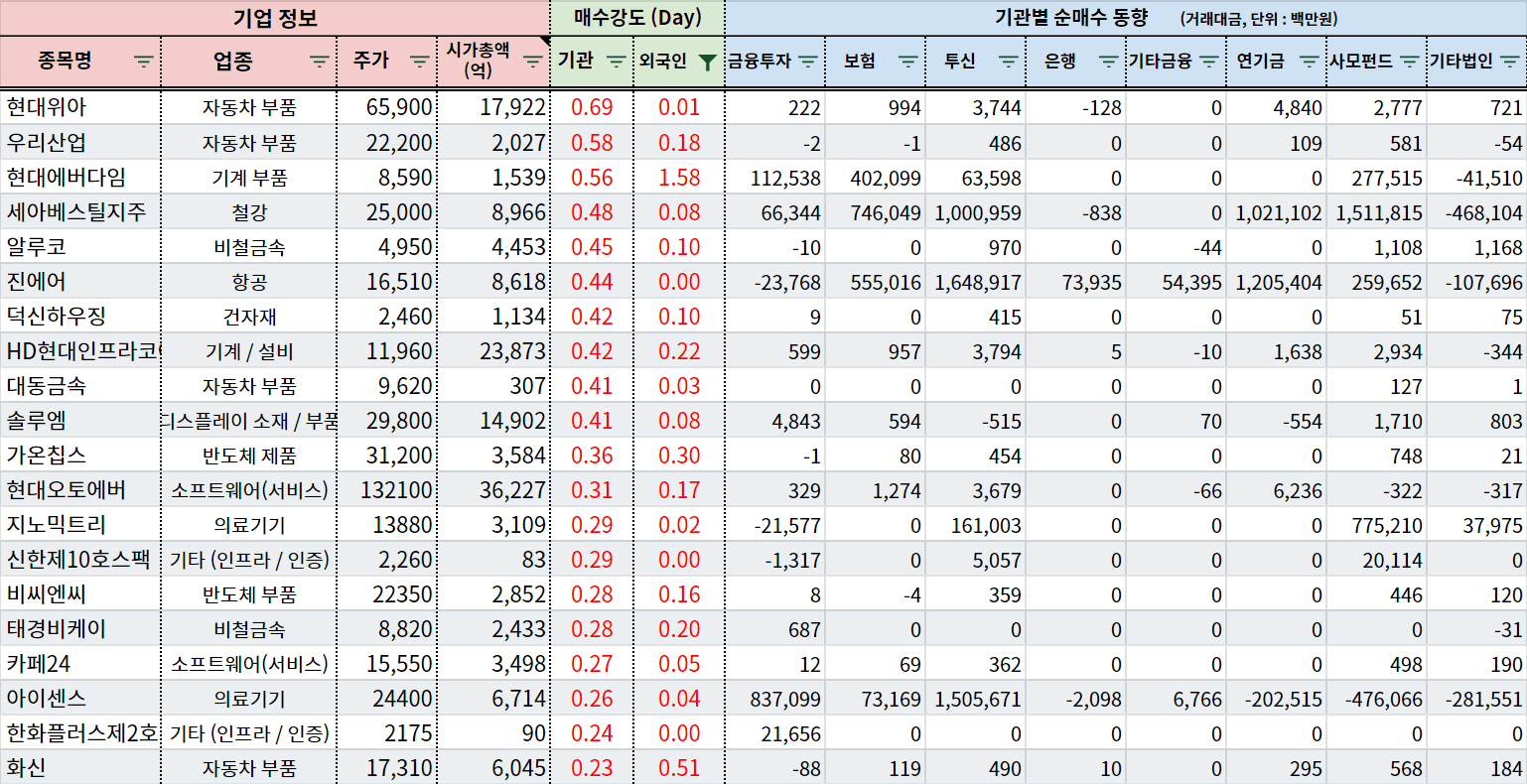
Task: Select 건자재 sector cell
Action: 249,317
